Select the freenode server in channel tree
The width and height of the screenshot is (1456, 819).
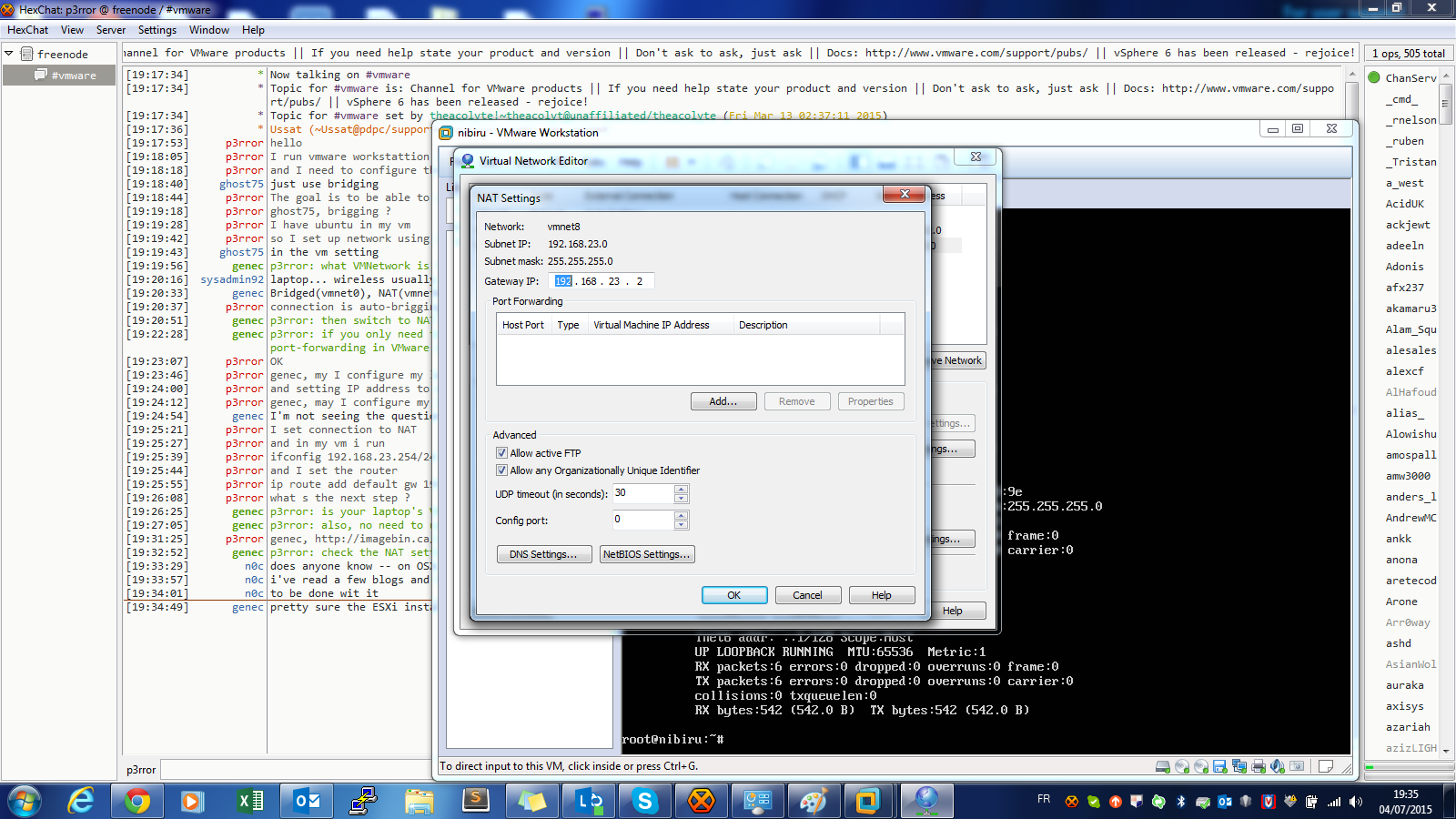click(62, 55)
